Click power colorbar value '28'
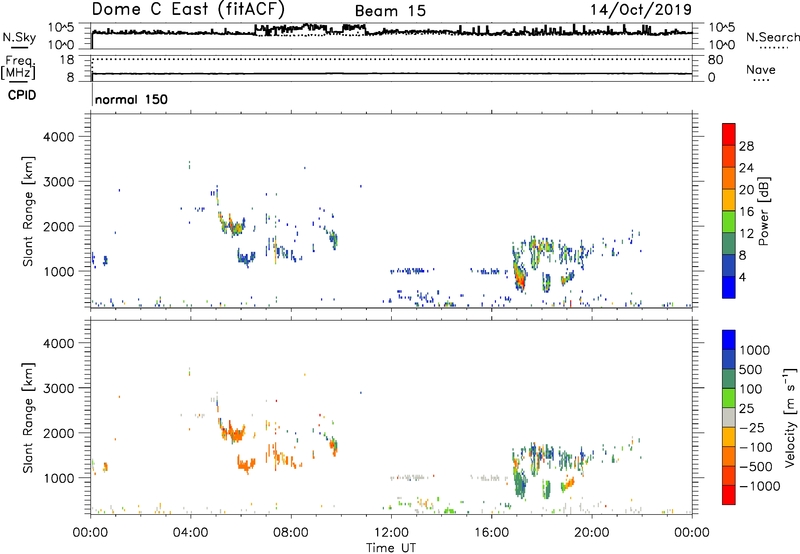Image resolution: width=800 pixels, height=554 pixels. tap(746, 146)
